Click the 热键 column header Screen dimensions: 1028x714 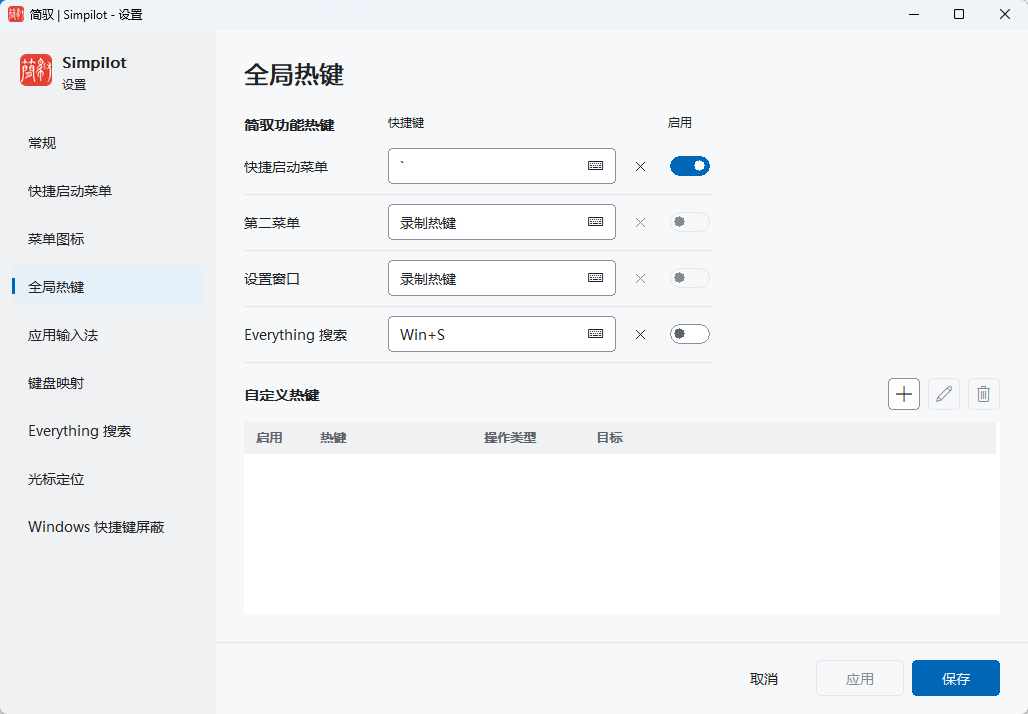pos(333,438)
